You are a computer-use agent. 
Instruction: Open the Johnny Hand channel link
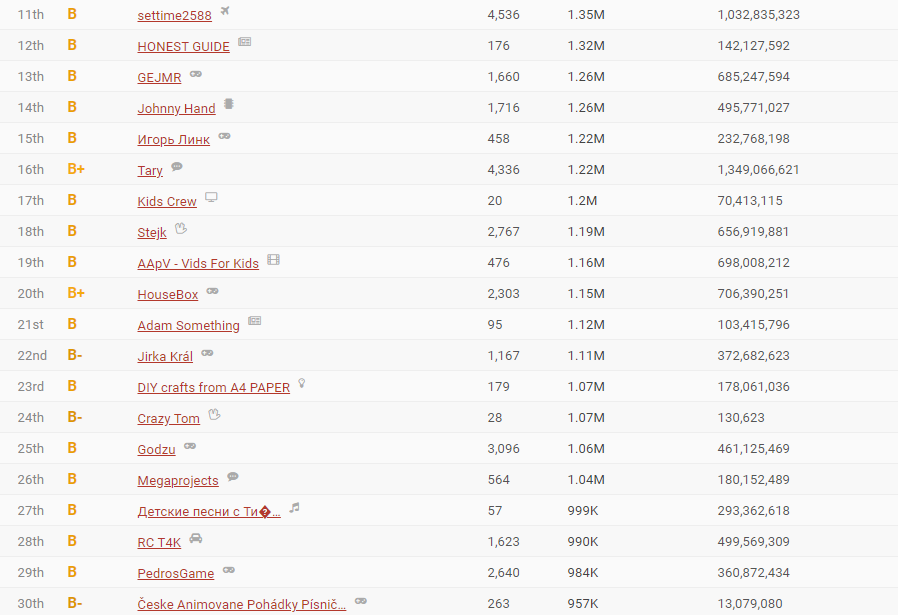point(176,108)
